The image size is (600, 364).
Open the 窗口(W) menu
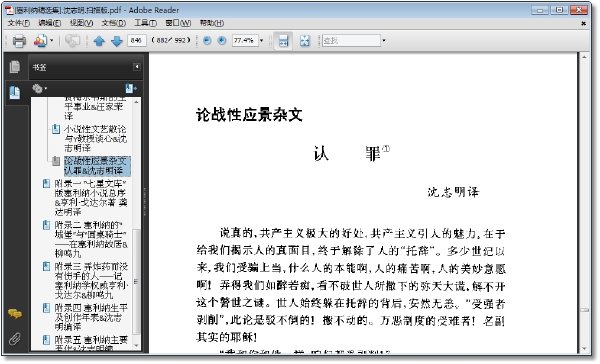coord(178,23)
